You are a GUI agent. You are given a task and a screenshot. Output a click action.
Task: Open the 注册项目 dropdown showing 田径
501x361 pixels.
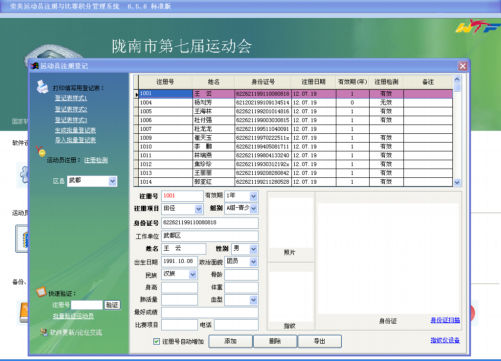coord(199,209)
